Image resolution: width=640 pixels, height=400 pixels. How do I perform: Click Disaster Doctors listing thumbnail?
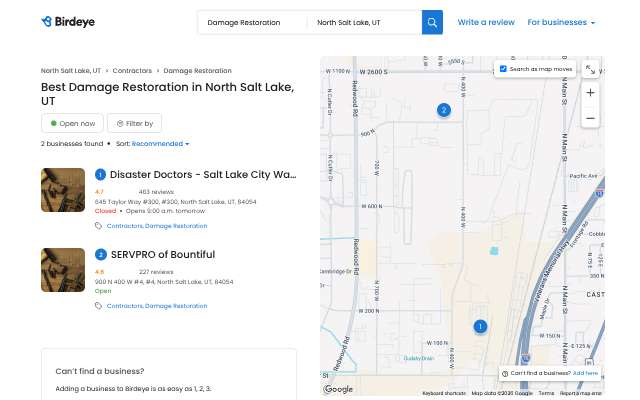(63, 190)
